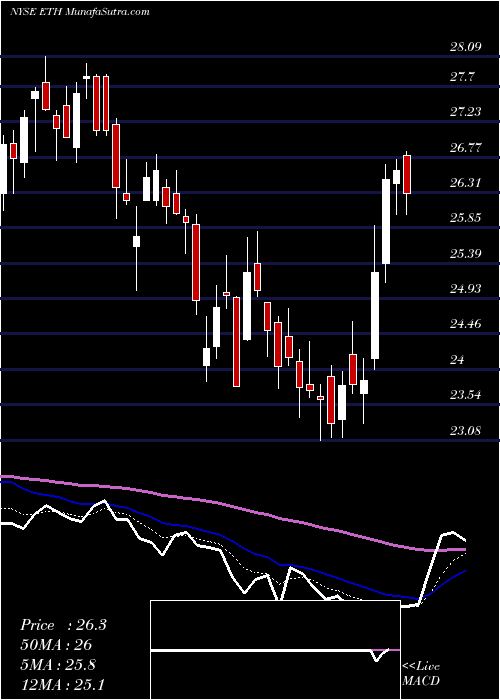Click the 24.93 price axis label

465,289
